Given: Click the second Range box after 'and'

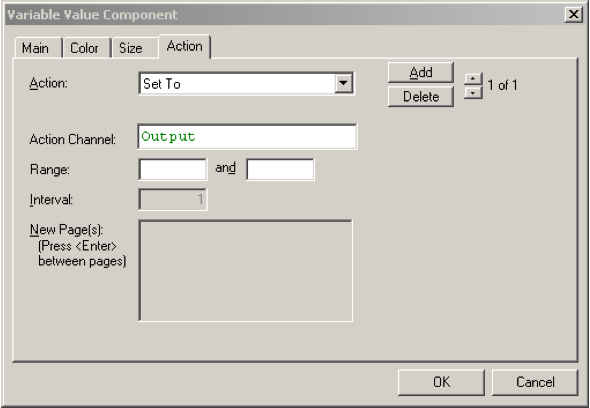Looking at the screenshot, I should 280,169.
